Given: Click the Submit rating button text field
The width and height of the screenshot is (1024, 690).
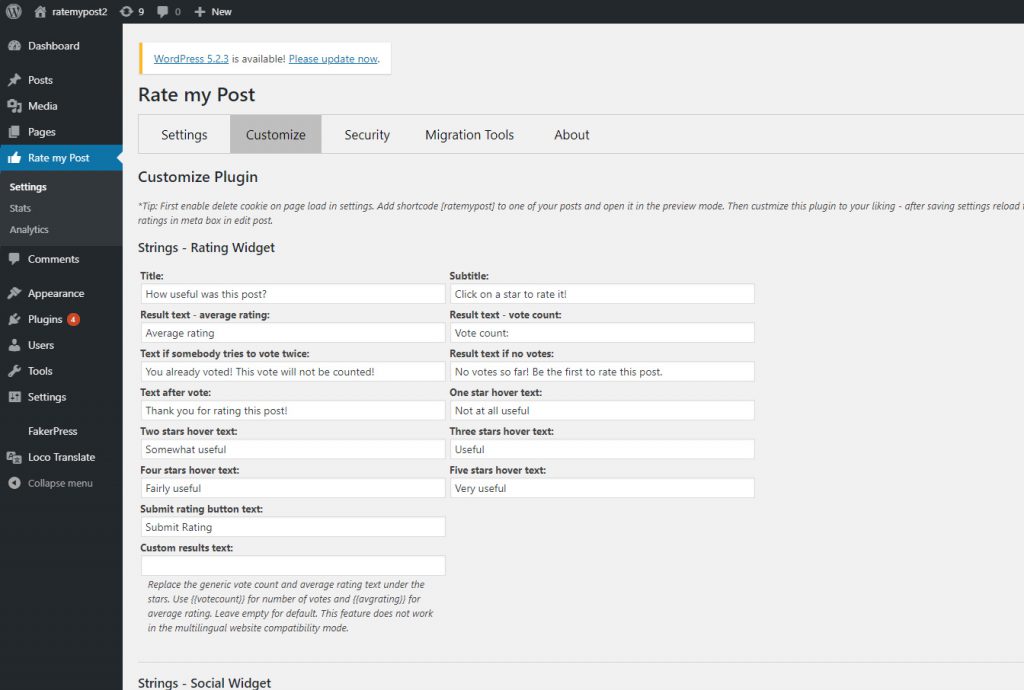Looking at the screenshot, I should 293,527.
